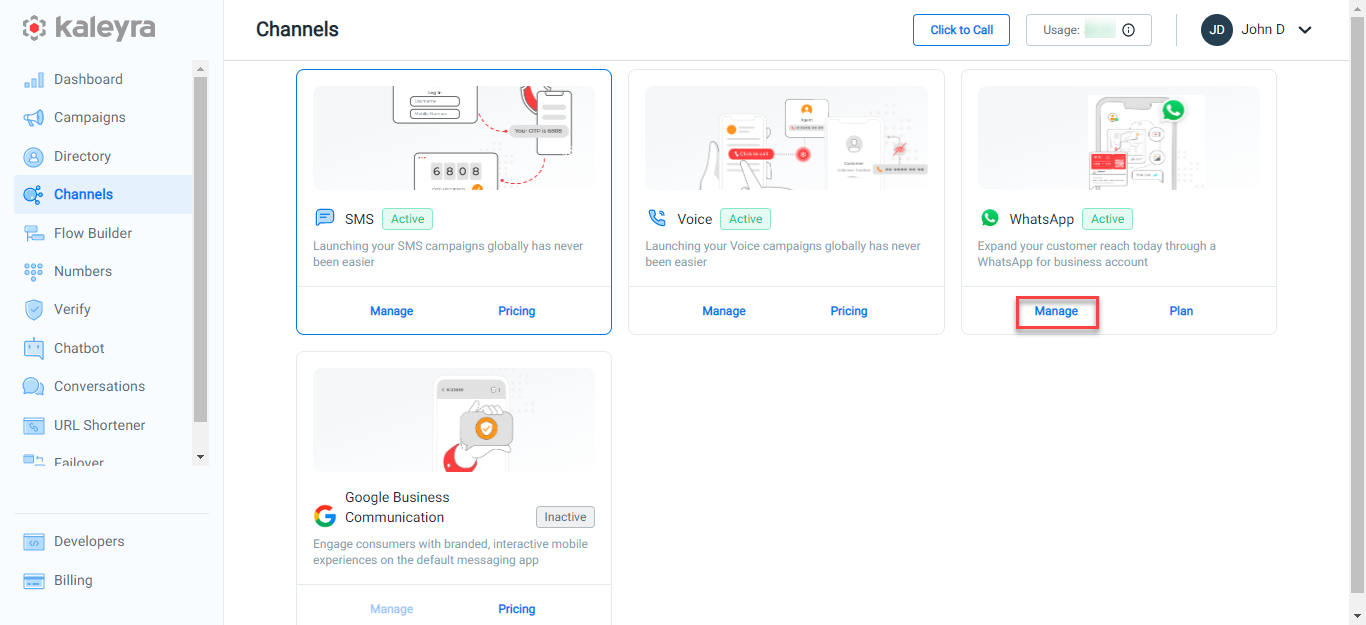Click the Directory person icon
This screenshot has height=625, width=1366.
click(x=34, y=157)
